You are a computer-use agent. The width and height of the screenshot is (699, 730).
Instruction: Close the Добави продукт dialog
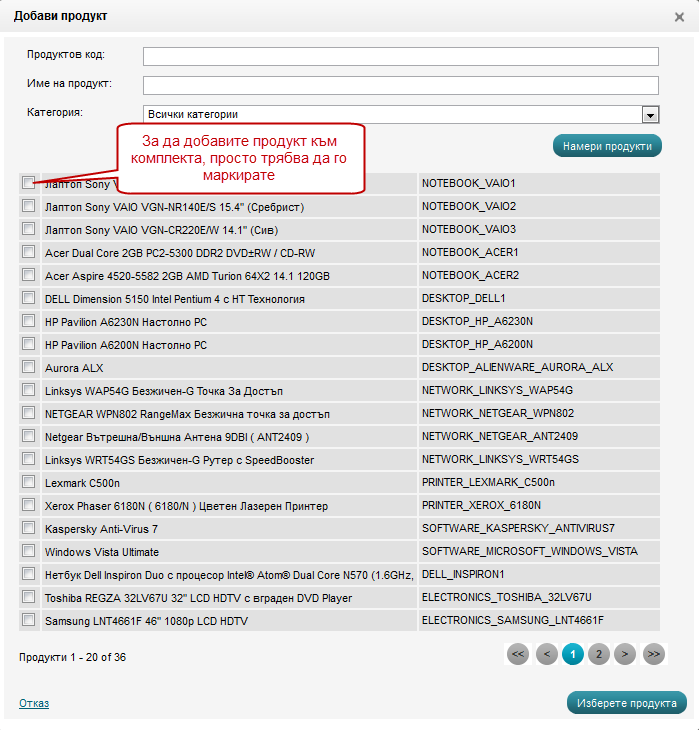click(680, 17)
